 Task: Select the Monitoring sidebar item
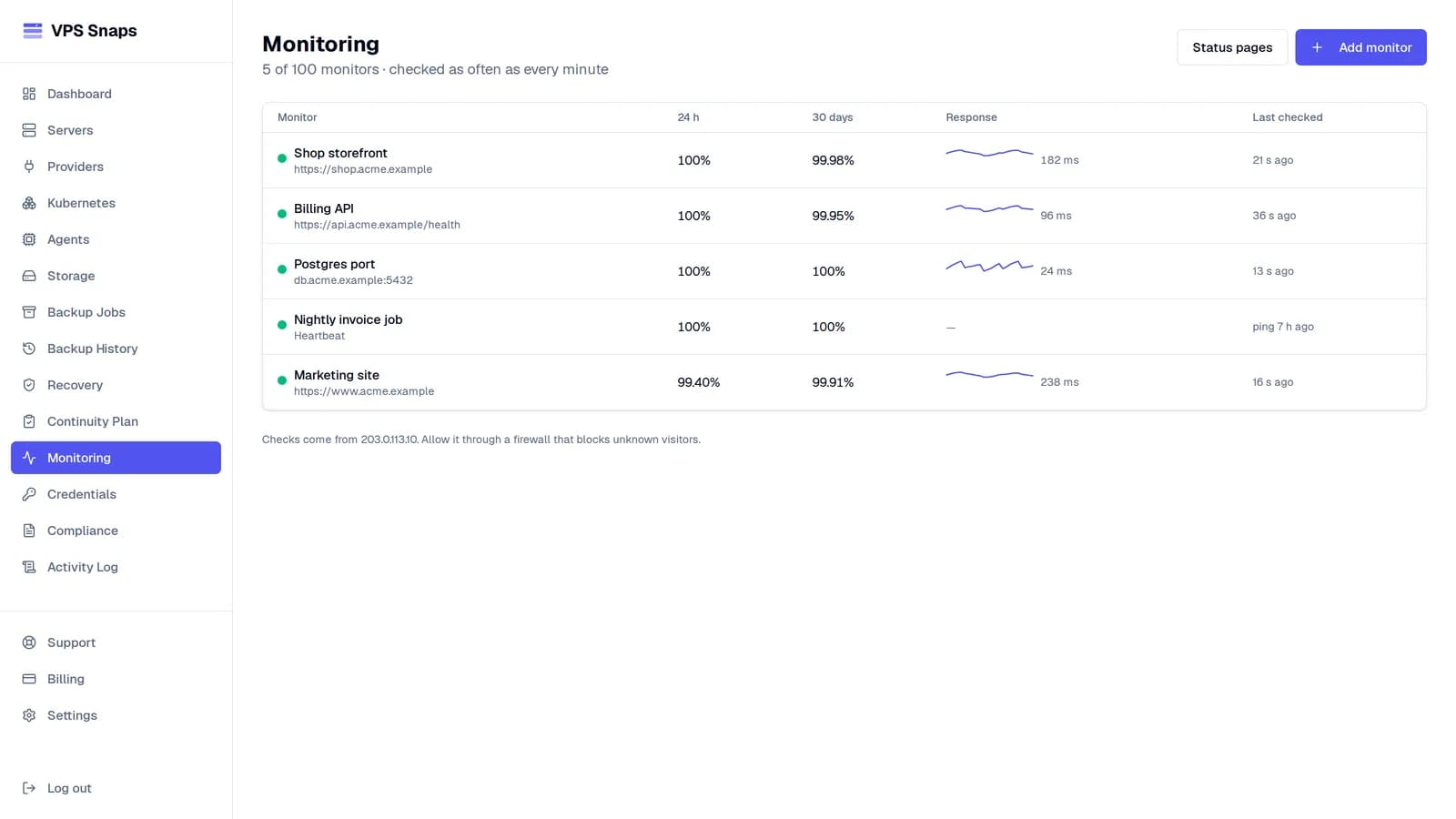(116, 458)
